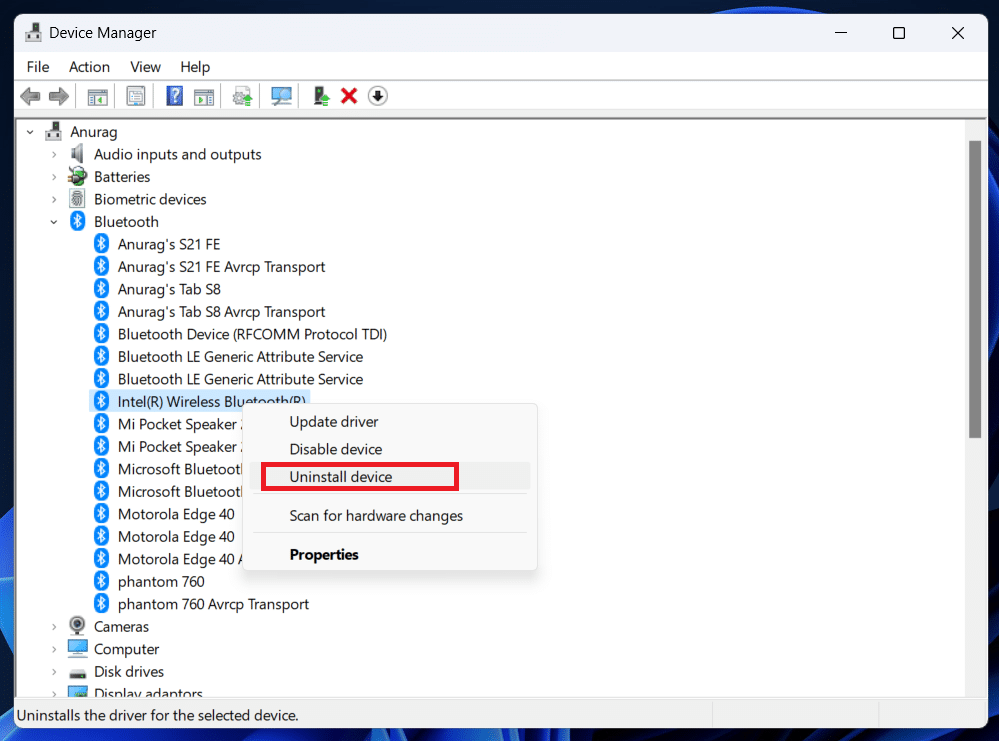Image resolution: width=999 pixels, height=741 pixels.
Task: Open the View menu
Action: [x=145, y=66]
